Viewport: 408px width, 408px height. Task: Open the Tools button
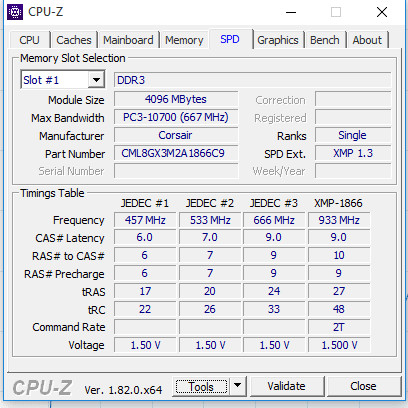pyautogui.click(x=201, y=387)
